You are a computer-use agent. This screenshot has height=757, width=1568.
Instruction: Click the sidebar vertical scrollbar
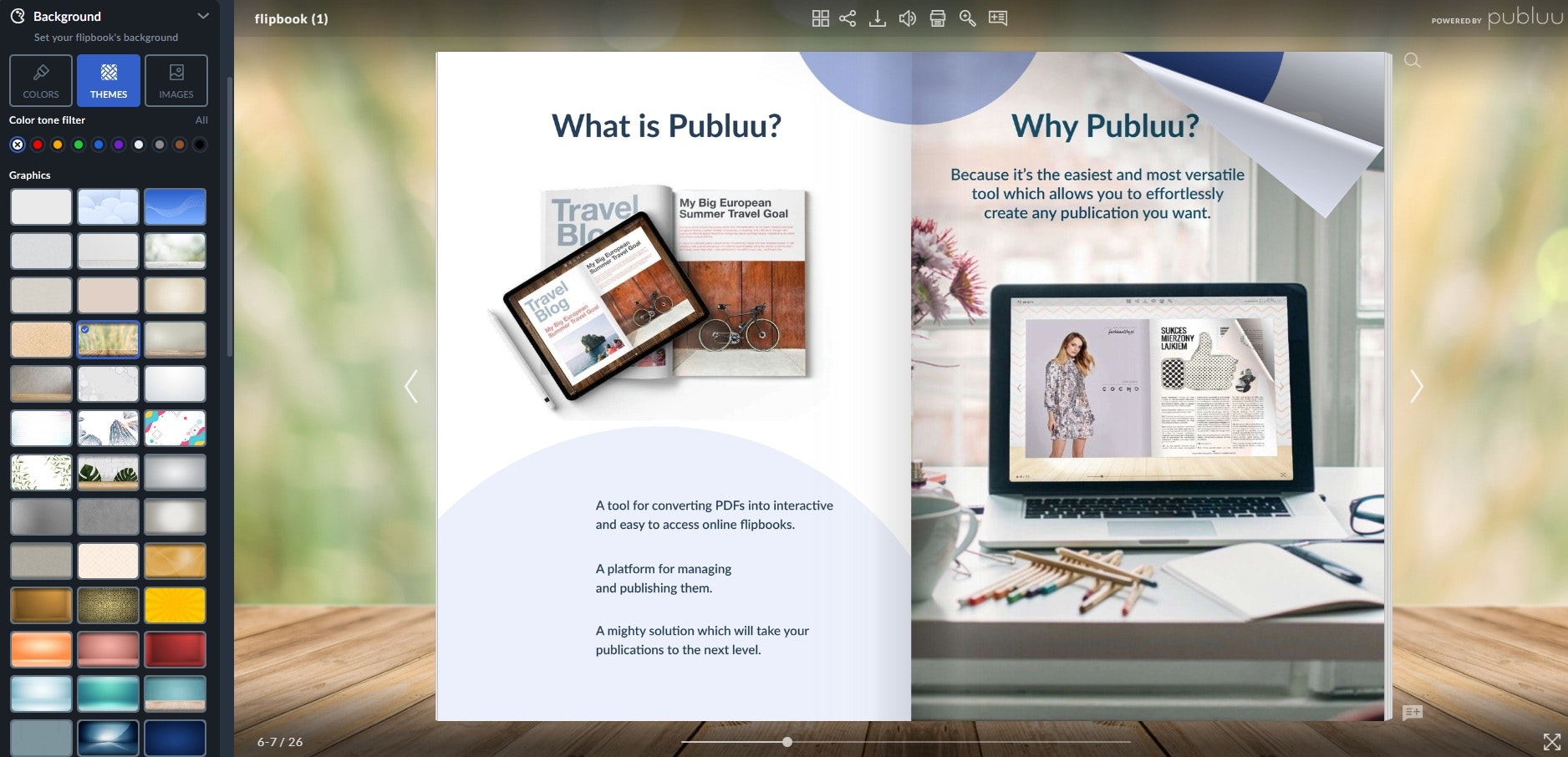pos(230,217)
